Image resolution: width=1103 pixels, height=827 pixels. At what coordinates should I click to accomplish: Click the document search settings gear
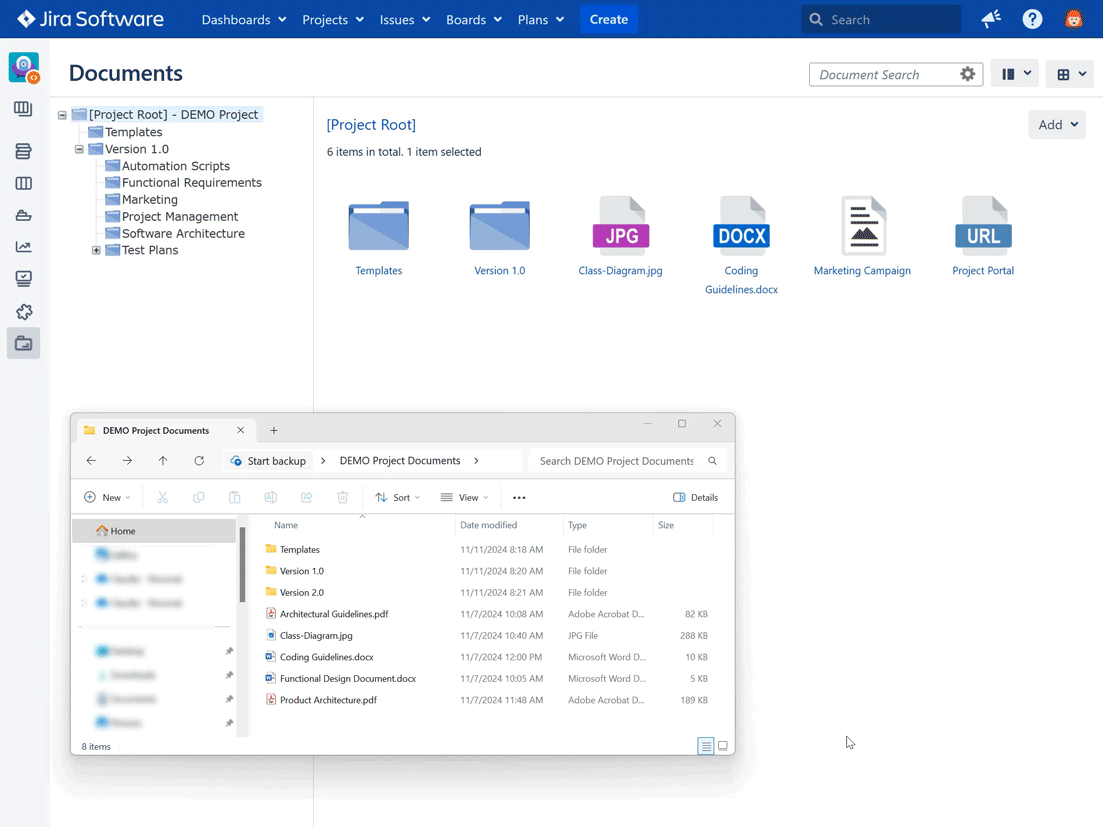pyautogui.click(x=967, y=74)
